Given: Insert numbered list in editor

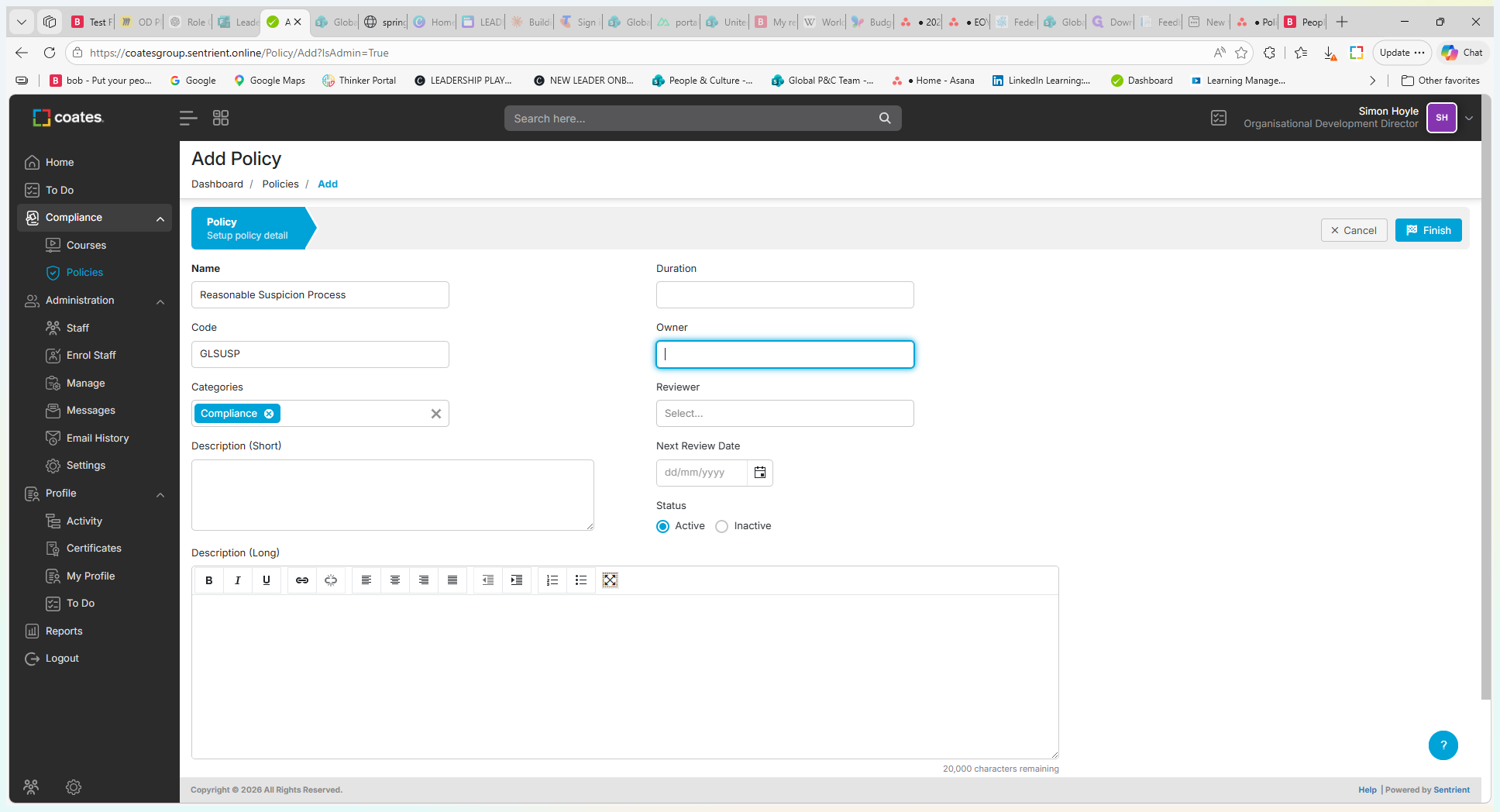Looking at the screenshot, I should click(x=552, y=580).
